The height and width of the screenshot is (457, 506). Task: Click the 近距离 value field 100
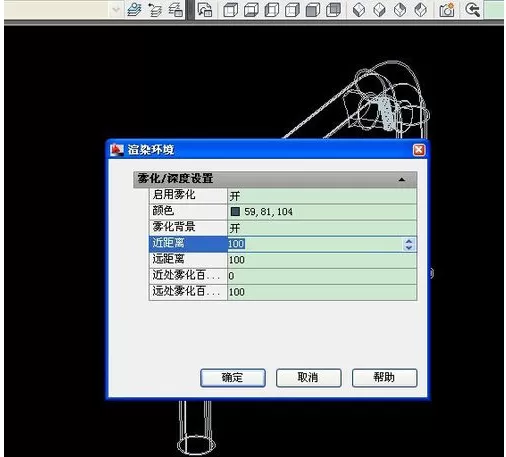point(315,244)
